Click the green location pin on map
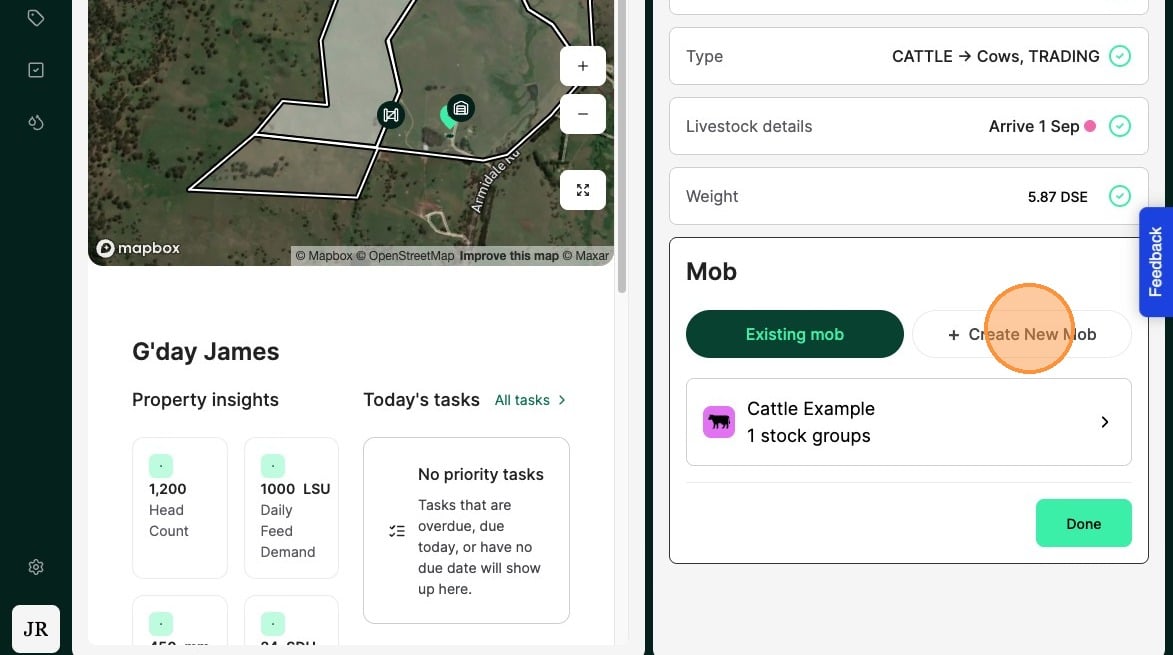1173x655 pixels. coord(447,118)
